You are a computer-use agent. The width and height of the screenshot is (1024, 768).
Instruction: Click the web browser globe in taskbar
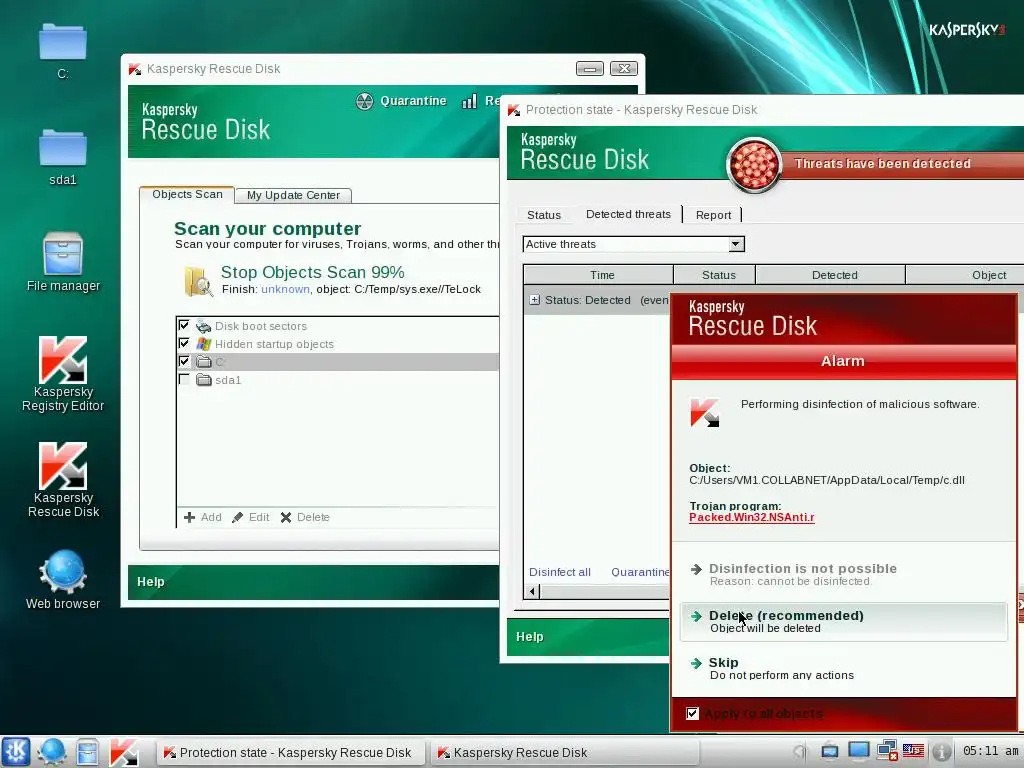pyautogui.click(x=51, y=752)
